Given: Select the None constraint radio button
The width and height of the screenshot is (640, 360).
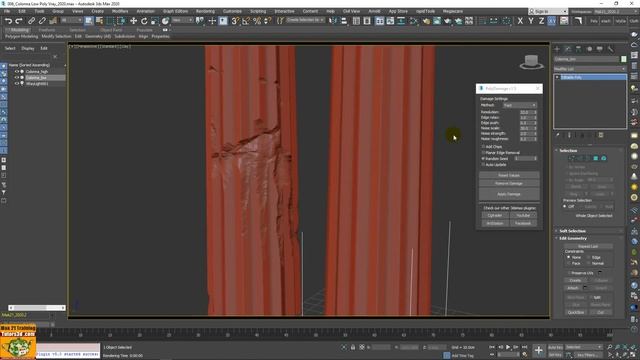Looking at the screenshot, I should [x=569, y=258].
